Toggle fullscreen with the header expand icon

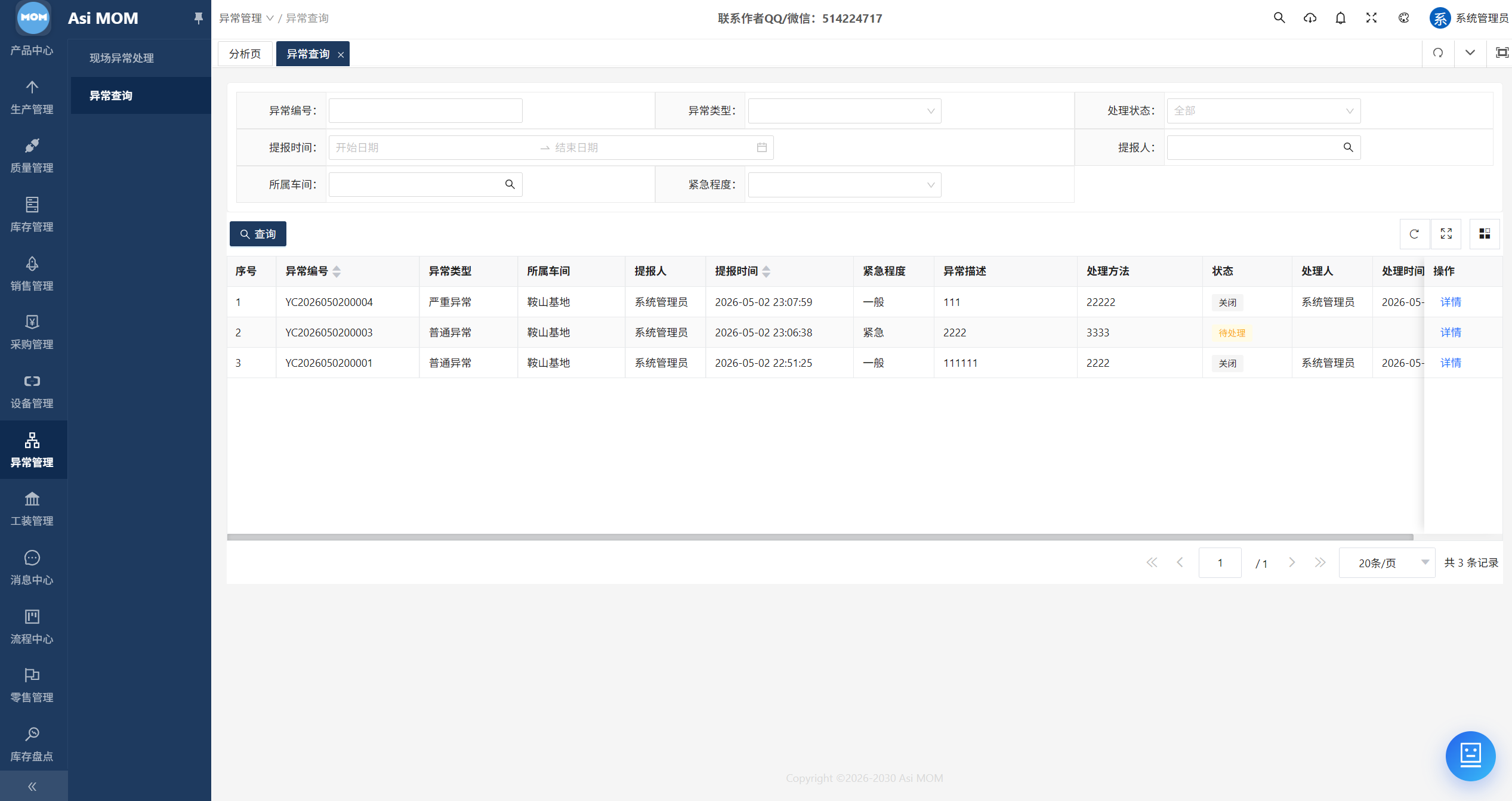tap(1371, 18)
